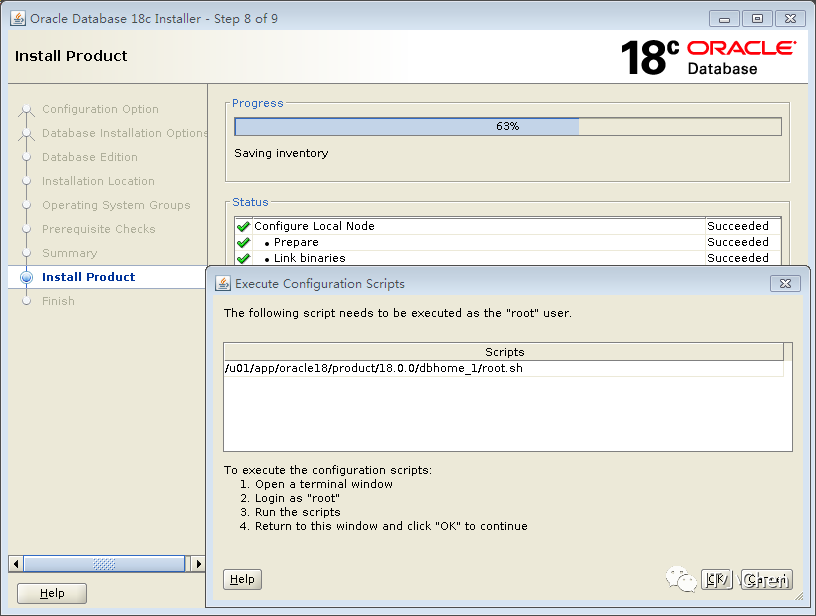Select the Operating System Groups step
This screenshot has width=816, height=616.
116,205
